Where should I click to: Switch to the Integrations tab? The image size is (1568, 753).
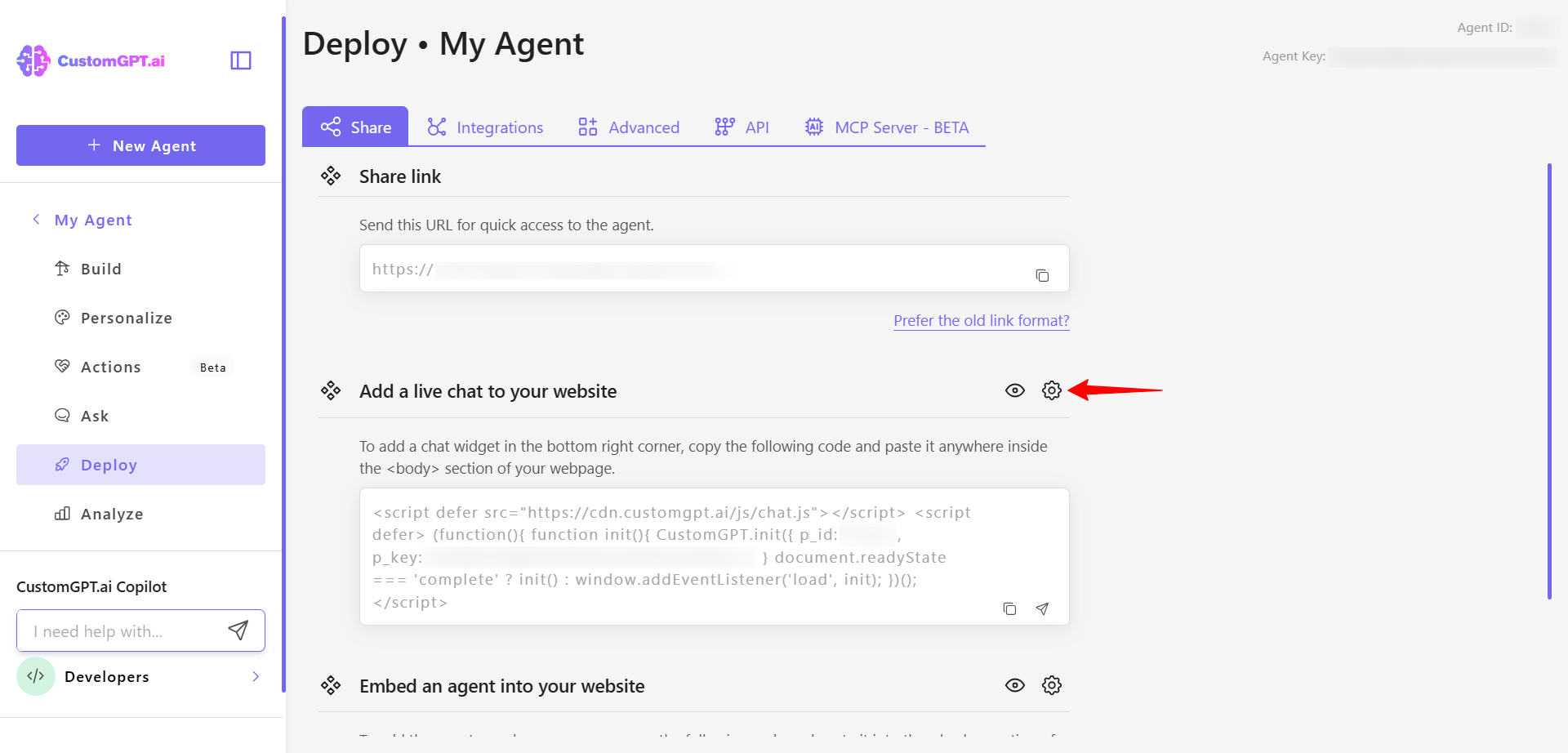(485, 127)
